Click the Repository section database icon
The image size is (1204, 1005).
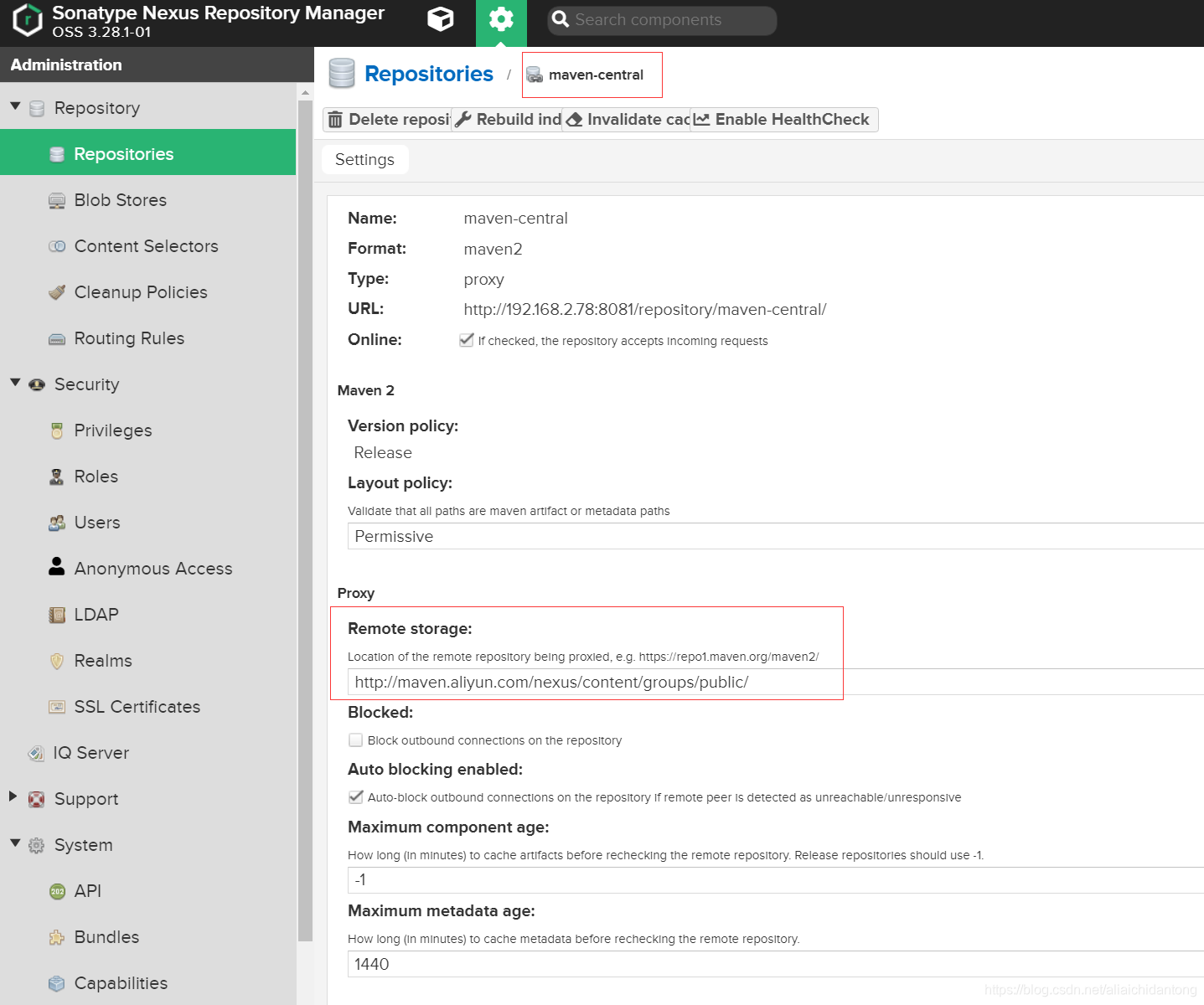pyautogui.click(x=37, y=109)
